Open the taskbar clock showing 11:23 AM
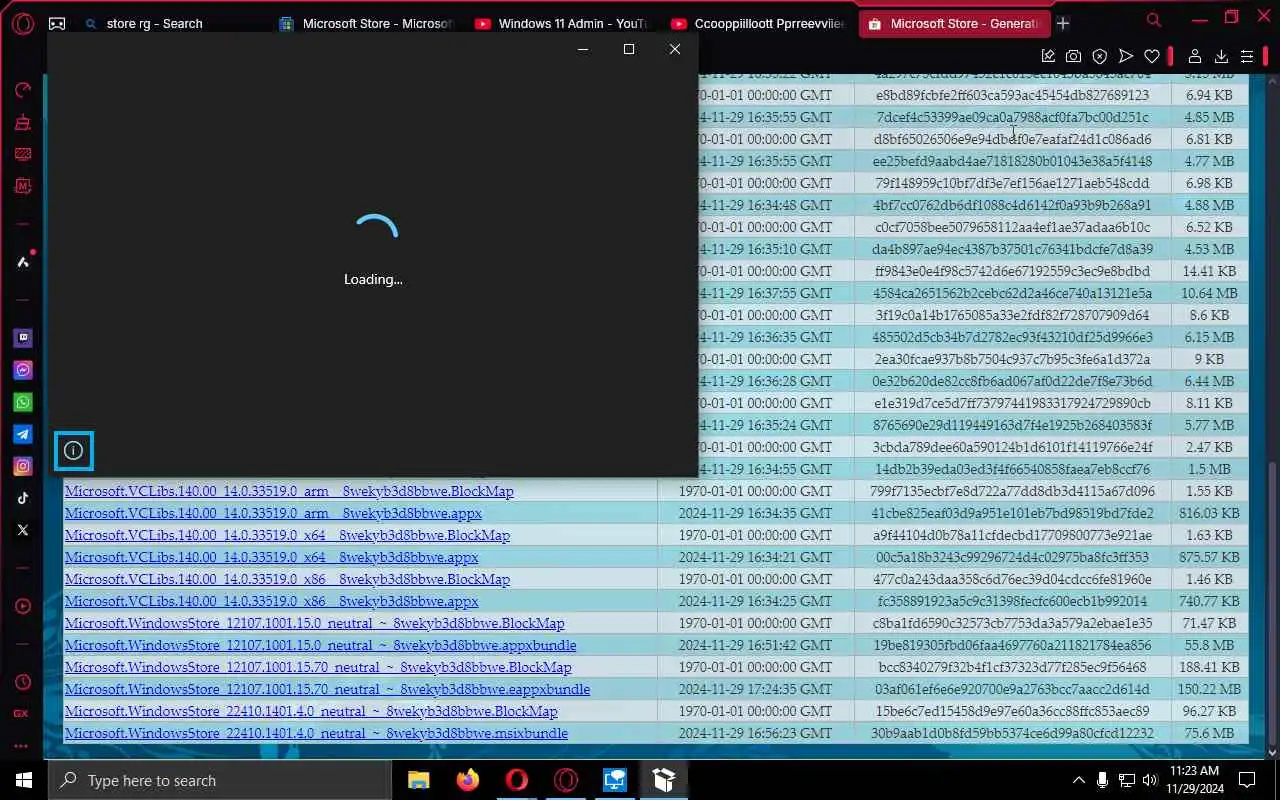 [x=1193, y=780]
